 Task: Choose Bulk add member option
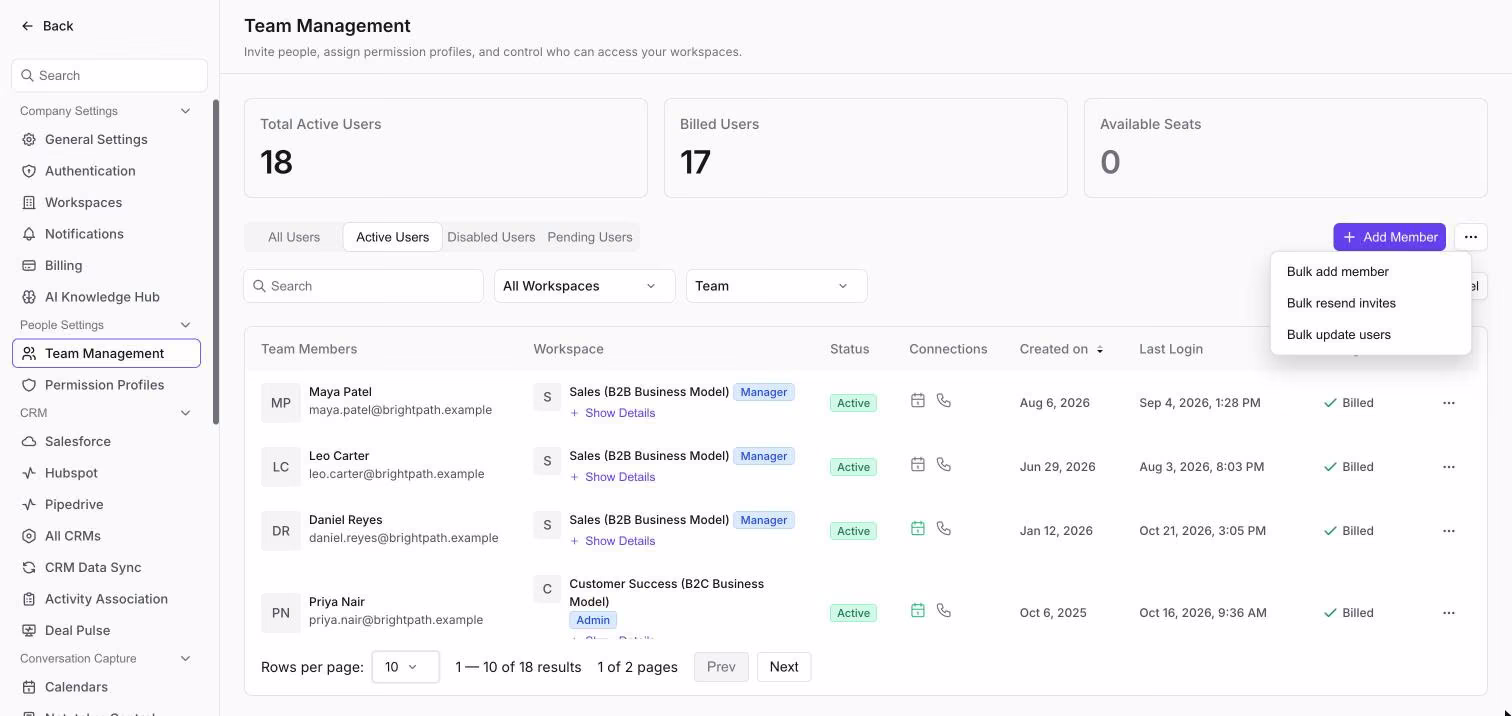[1370, 272]
